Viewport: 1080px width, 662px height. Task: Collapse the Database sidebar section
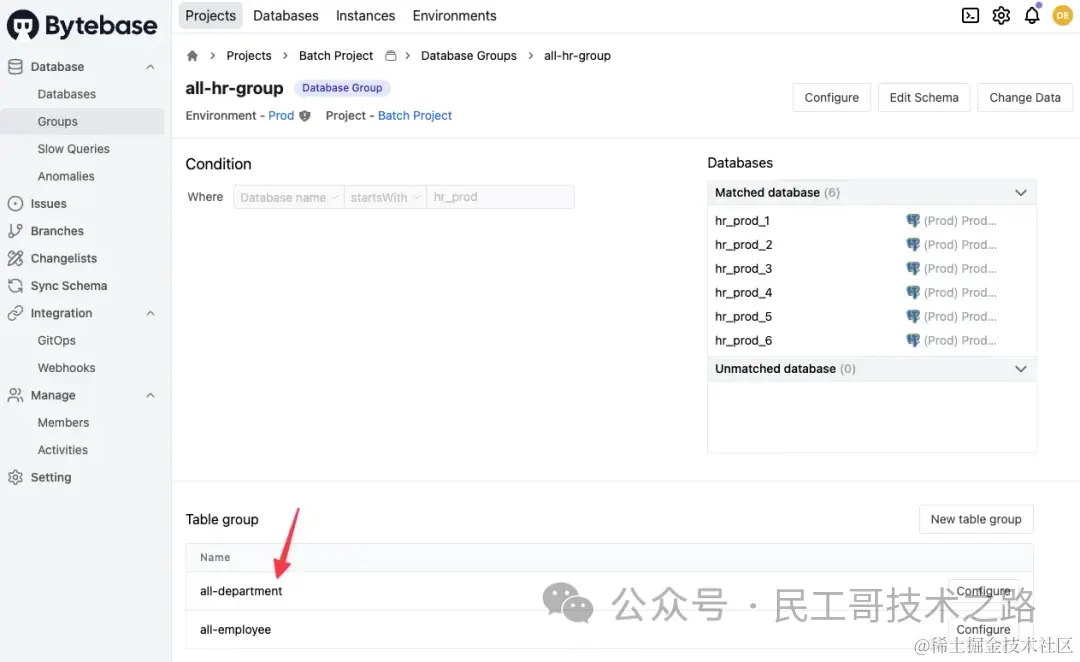150,67
